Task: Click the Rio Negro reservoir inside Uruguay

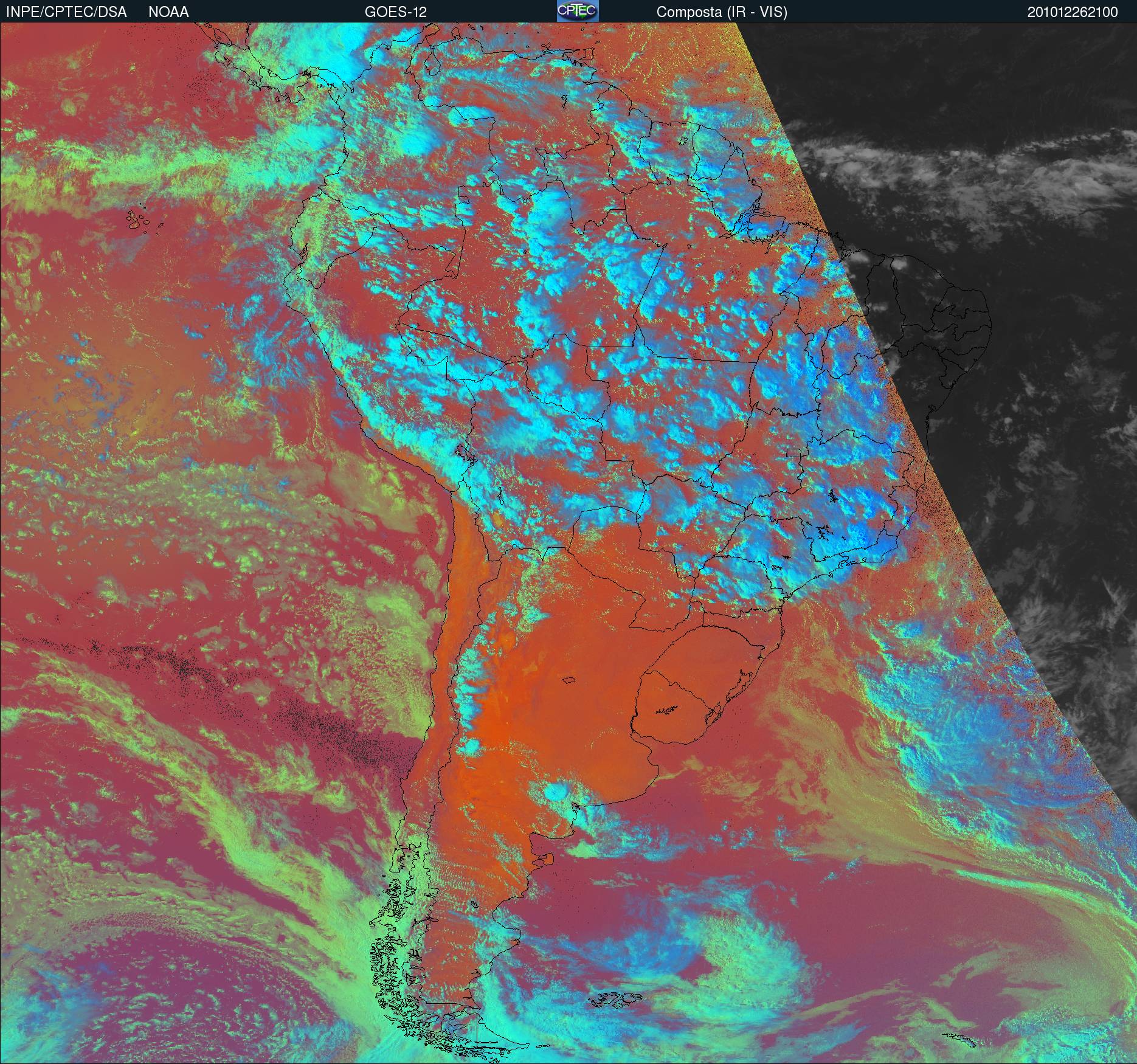Action: coord(668,710)
